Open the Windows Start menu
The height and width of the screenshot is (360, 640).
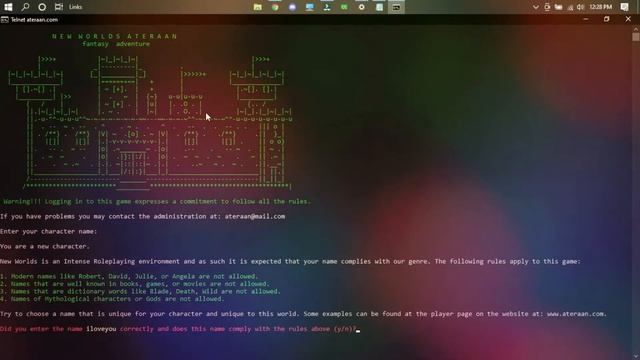[8, 7]
